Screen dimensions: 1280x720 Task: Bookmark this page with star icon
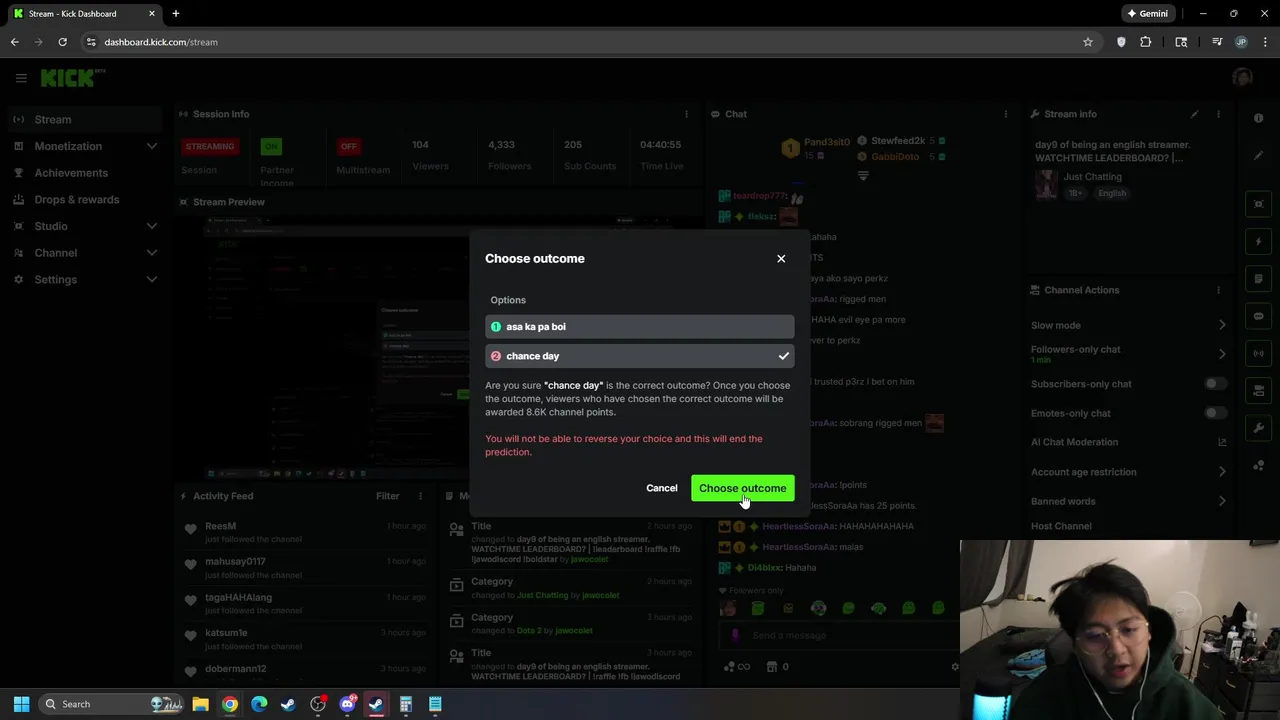[1088, 42]
